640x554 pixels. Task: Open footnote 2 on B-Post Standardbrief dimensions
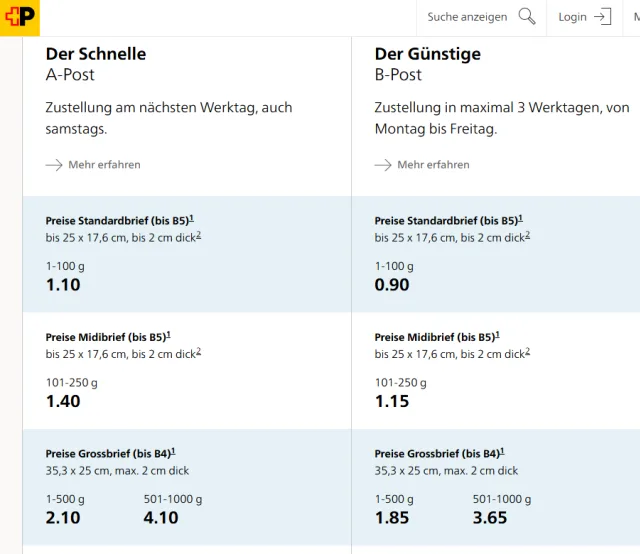pyautogui.click(x=527, y=235)
